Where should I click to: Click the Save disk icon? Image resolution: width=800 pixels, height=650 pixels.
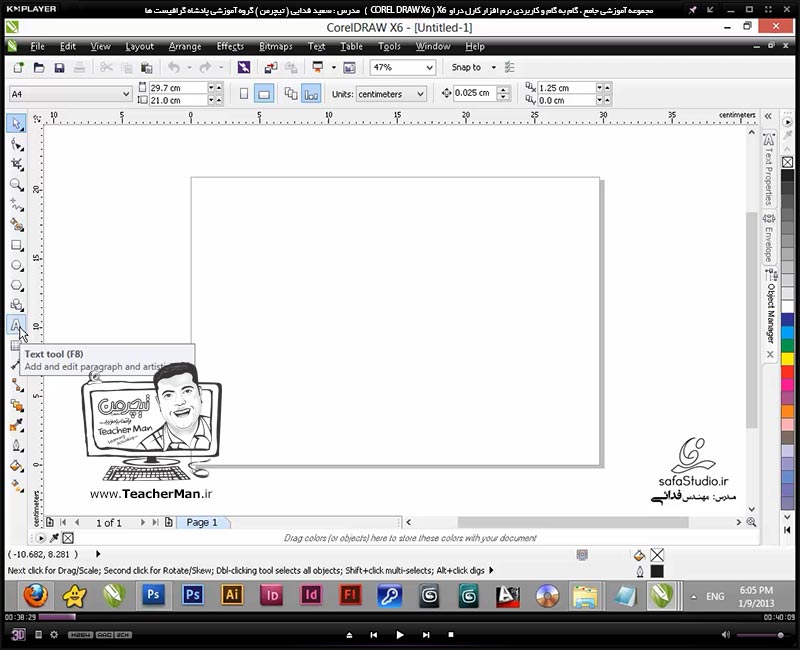(59, 67)
